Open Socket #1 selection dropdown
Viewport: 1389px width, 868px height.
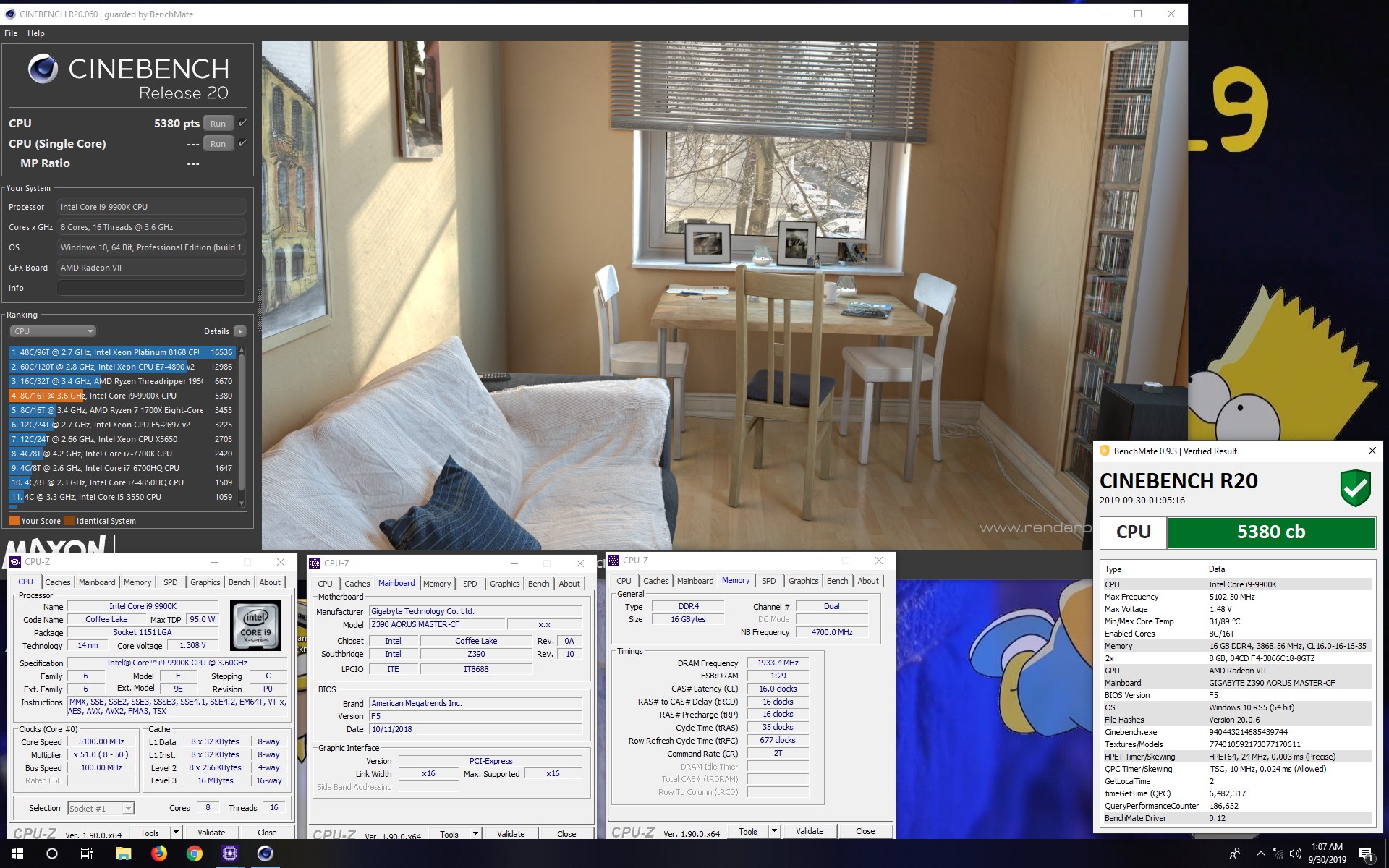pos(101,808)
